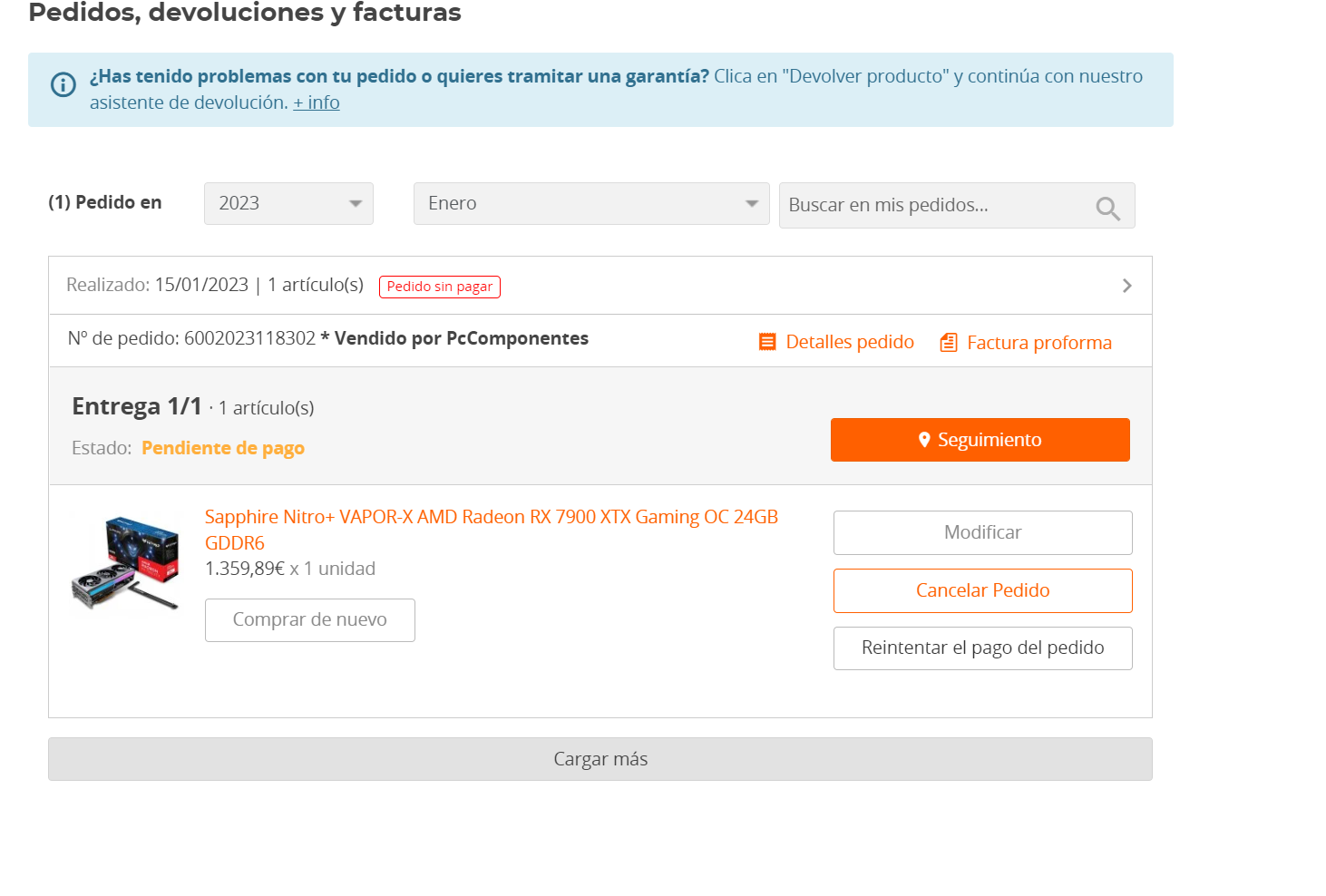
Task: Click the graphics card product thumbnail
Action: [x=125, y=563]
